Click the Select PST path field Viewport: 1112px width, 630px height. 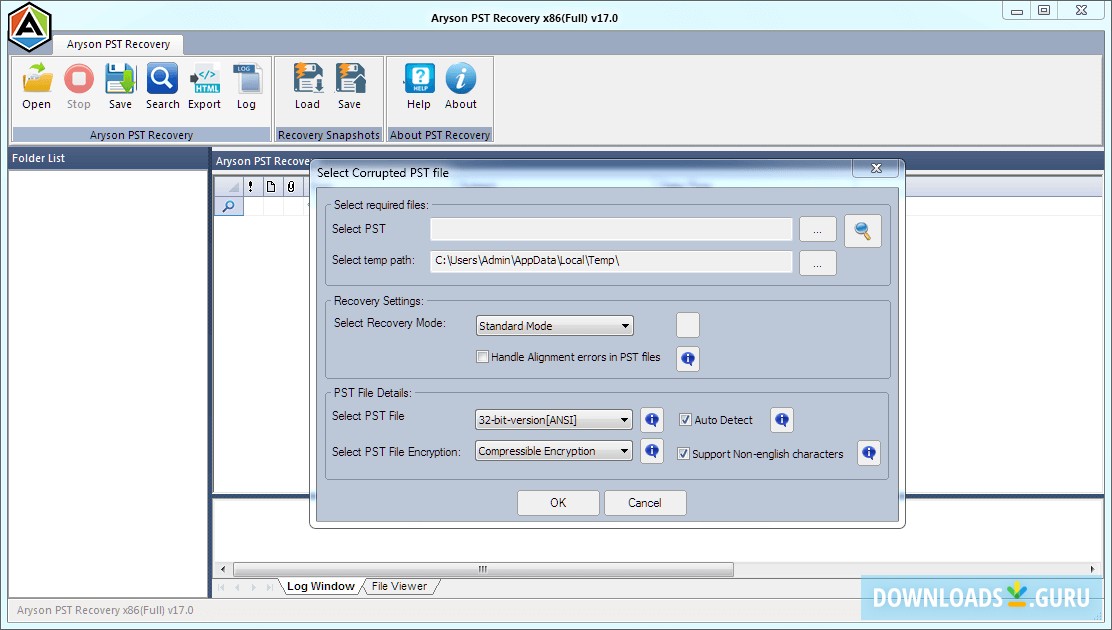tap(611, 229)
